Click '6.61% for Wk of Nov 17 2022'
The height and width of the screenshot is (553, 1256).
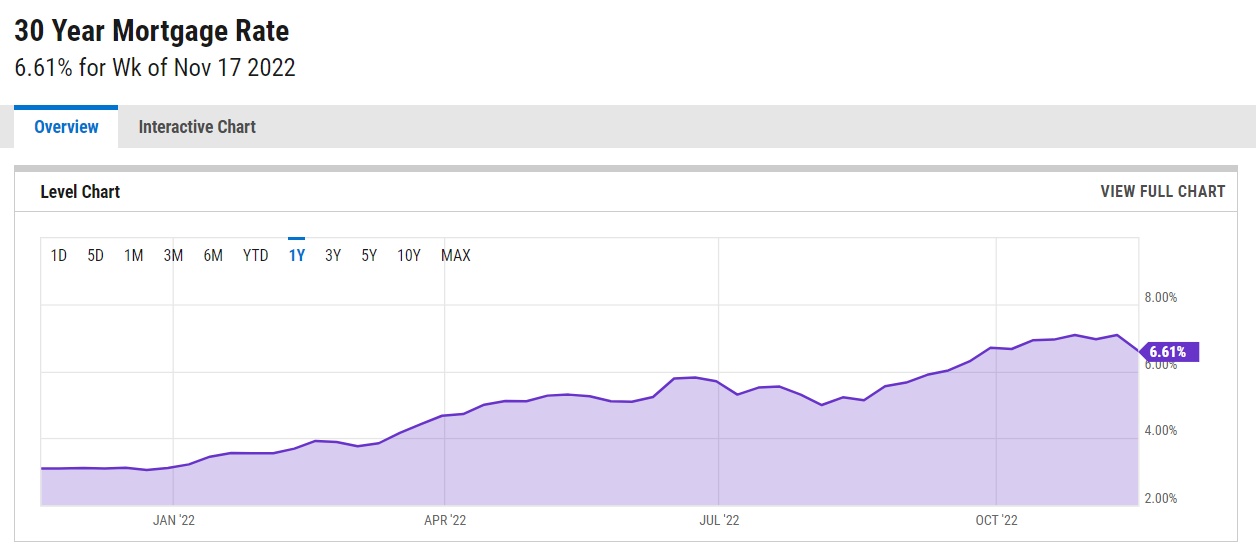coord(155,68)
